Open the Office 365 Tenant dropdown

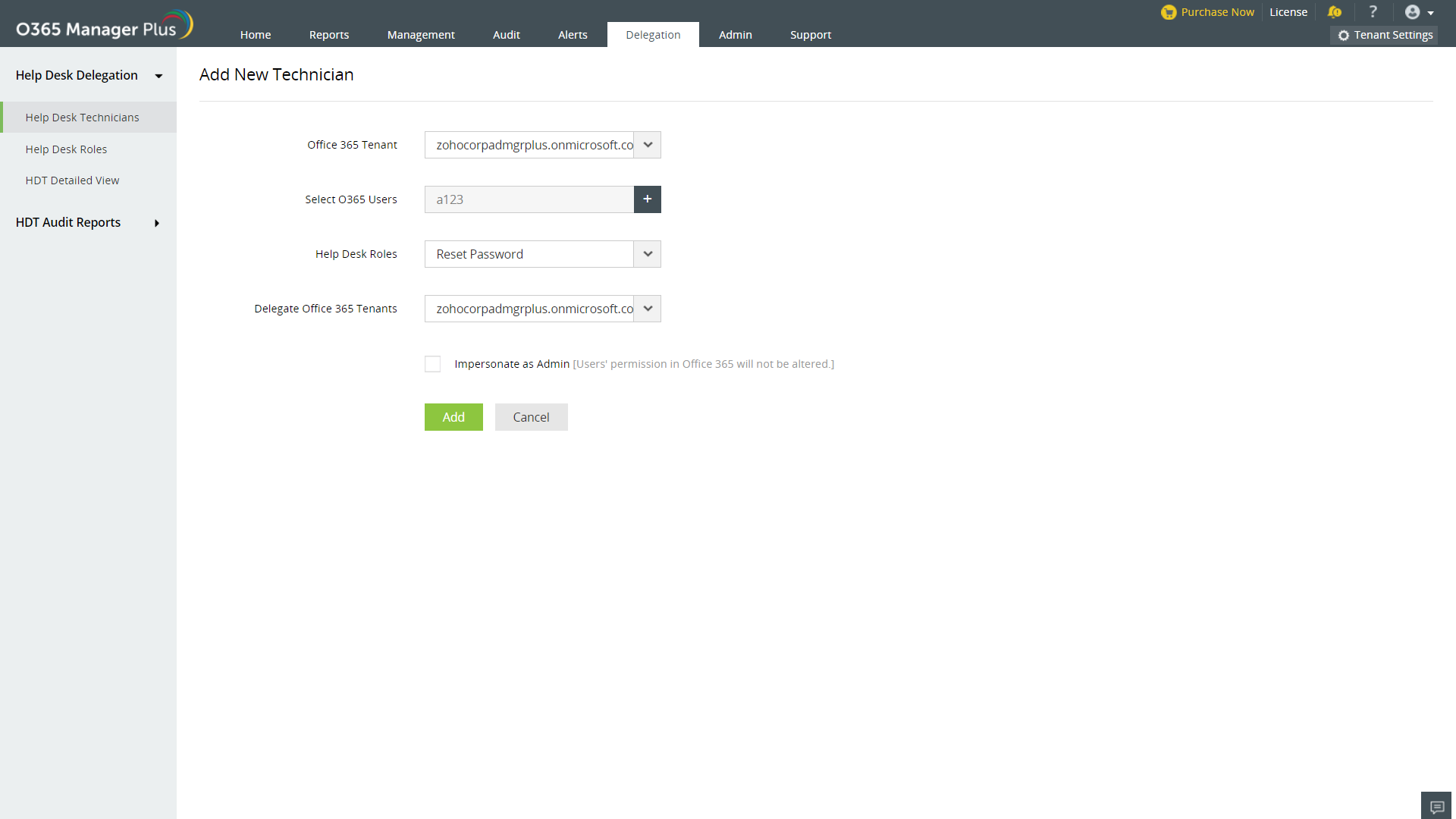[647, 145]
